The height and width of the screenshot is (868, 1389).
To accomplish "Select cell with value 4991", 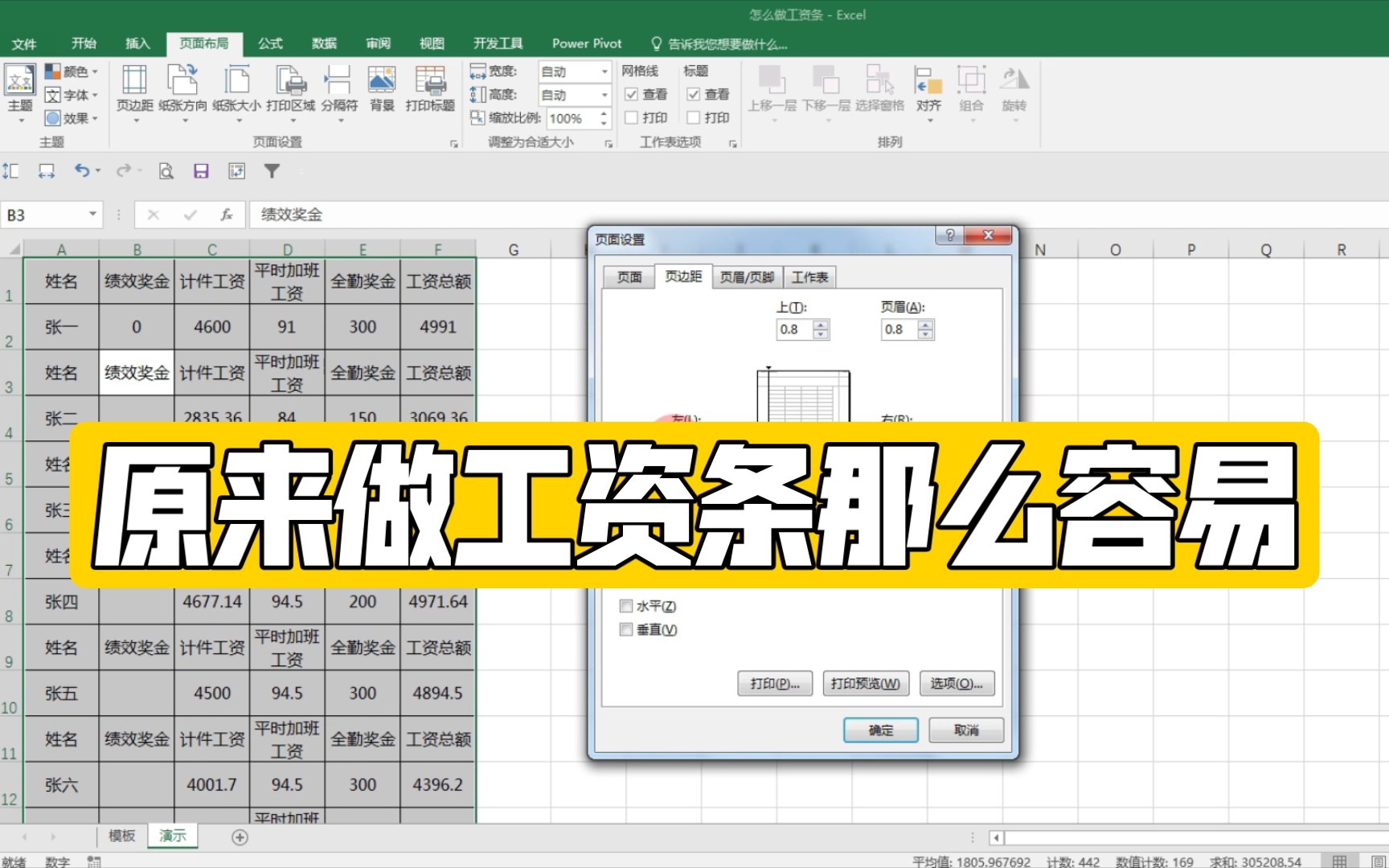I will point(438,326).
